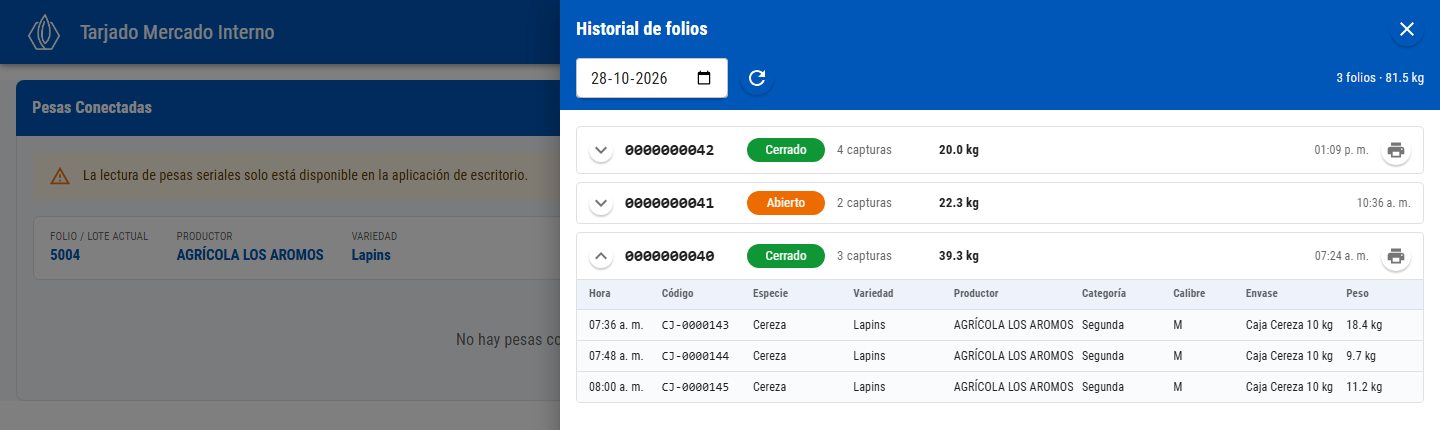
Task: Select capture code CJ-0000143
Action: 695,325
